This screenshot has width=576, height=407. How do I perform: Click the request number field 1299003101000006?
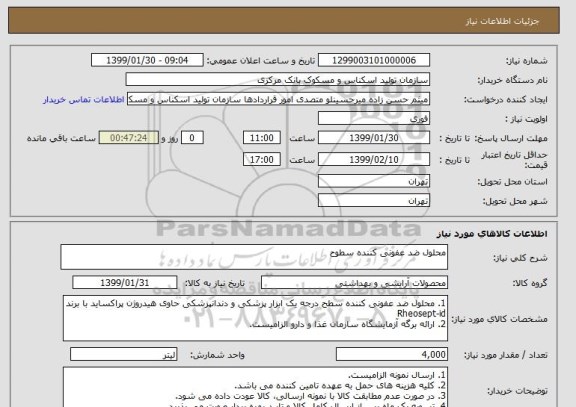(374, 60)
